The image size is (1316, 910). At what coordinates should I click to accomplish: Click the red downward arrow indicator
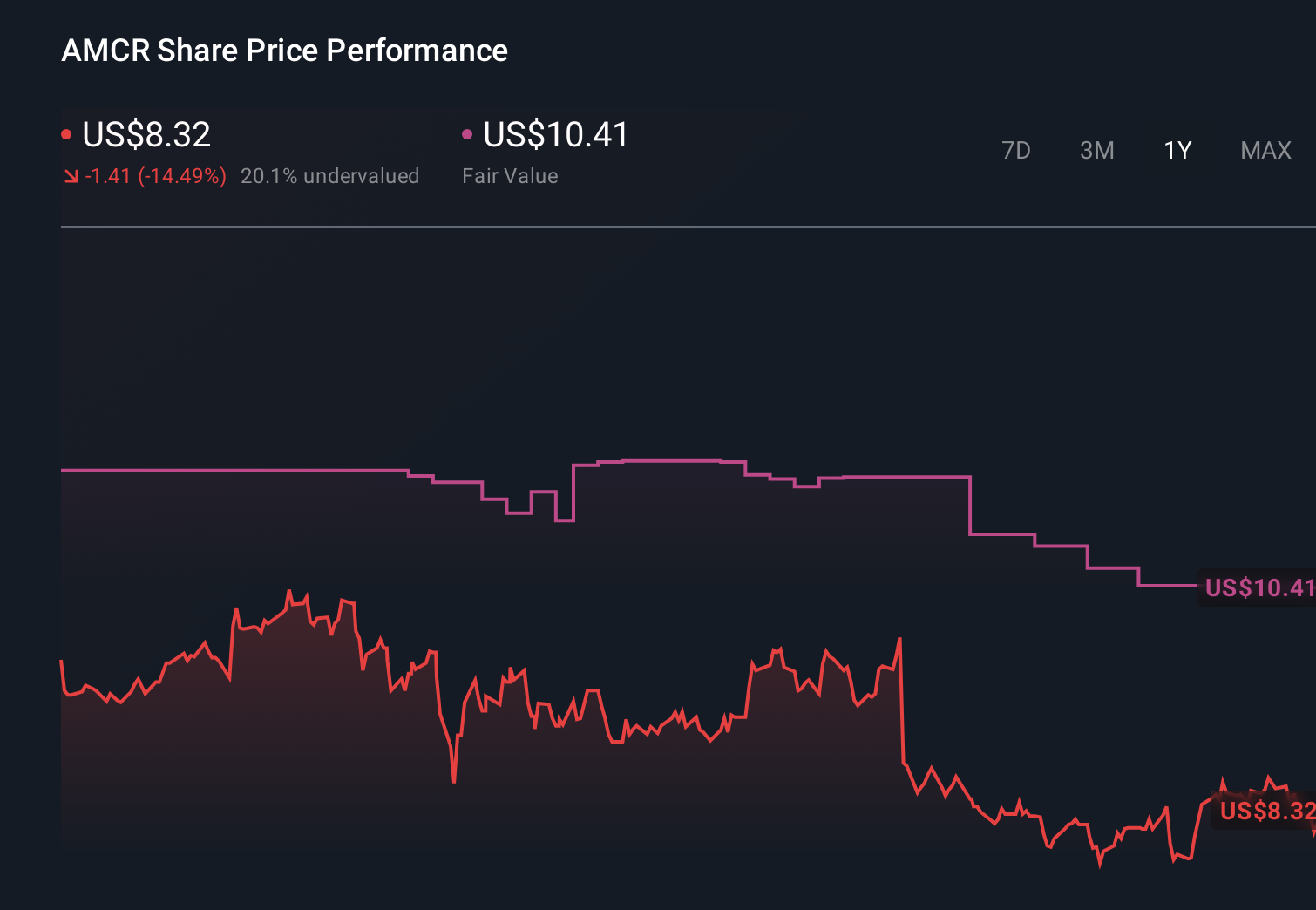coord(71,175)
